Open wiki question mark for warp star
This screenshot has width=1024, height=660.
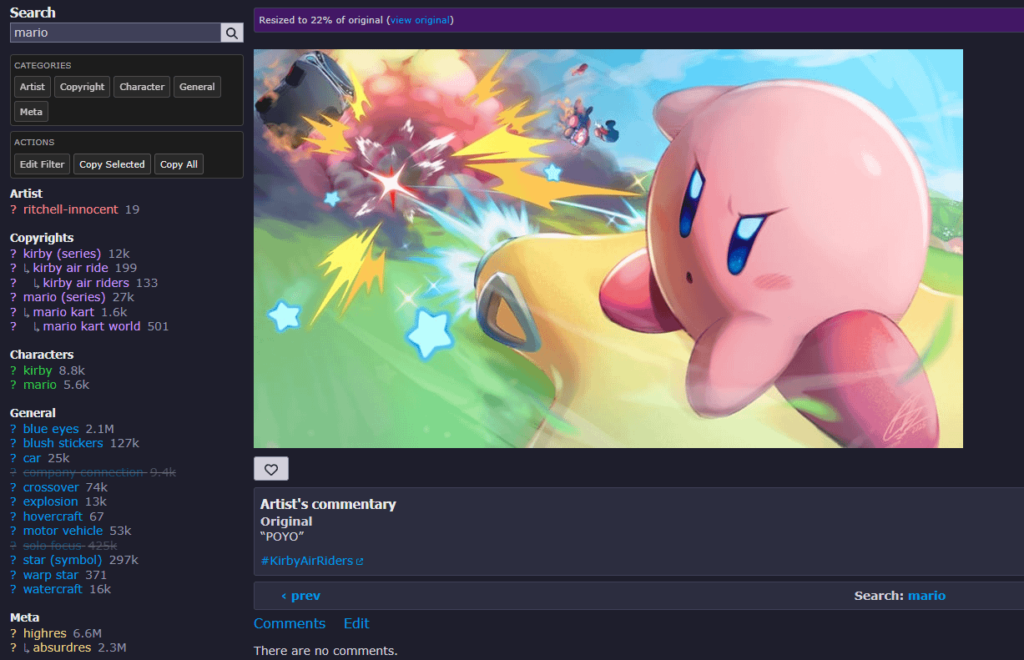14,575
